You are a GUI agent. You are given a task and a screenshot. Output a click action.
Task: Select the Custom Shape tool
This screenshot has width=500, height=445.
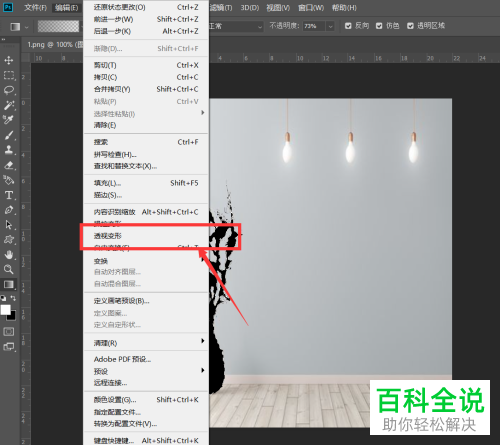(x=9, y=240)
